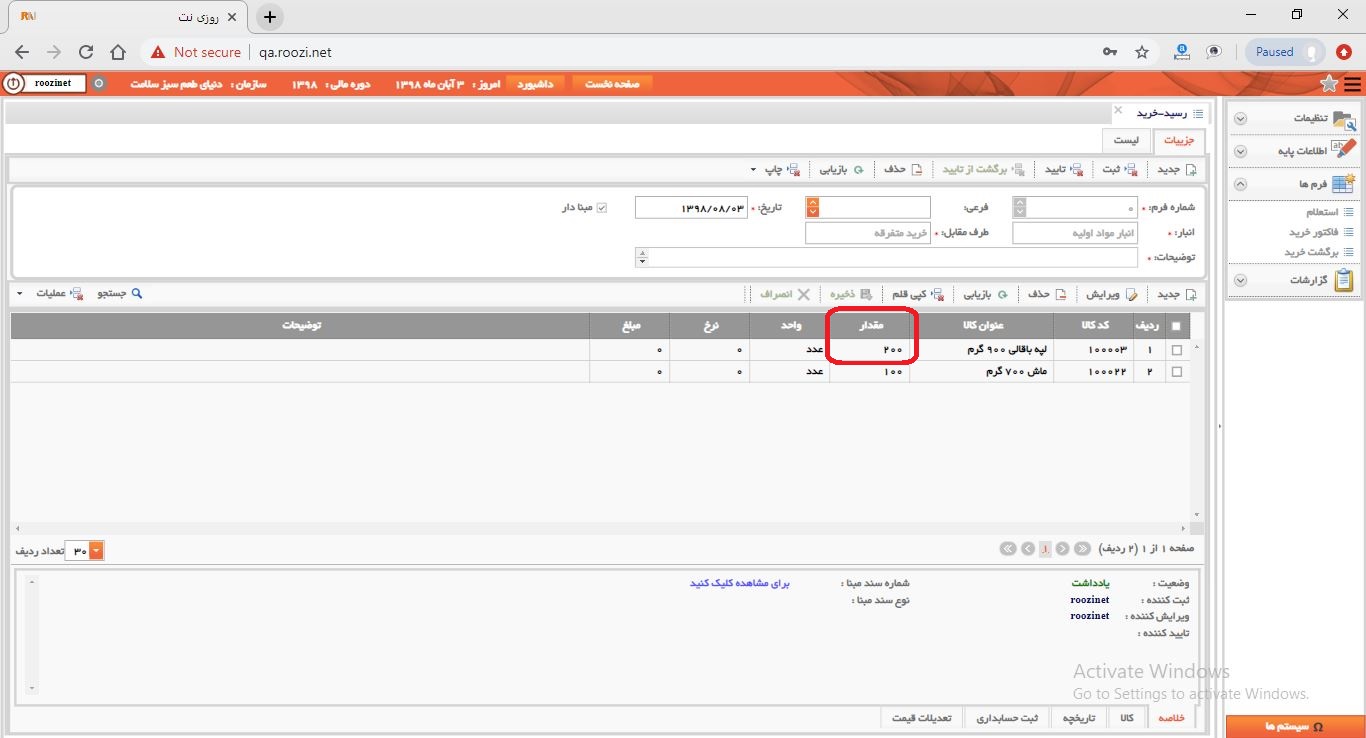This screenshot has width=1366, height=738.
Task: Click the browser home icon
Action: click(118, 52)
